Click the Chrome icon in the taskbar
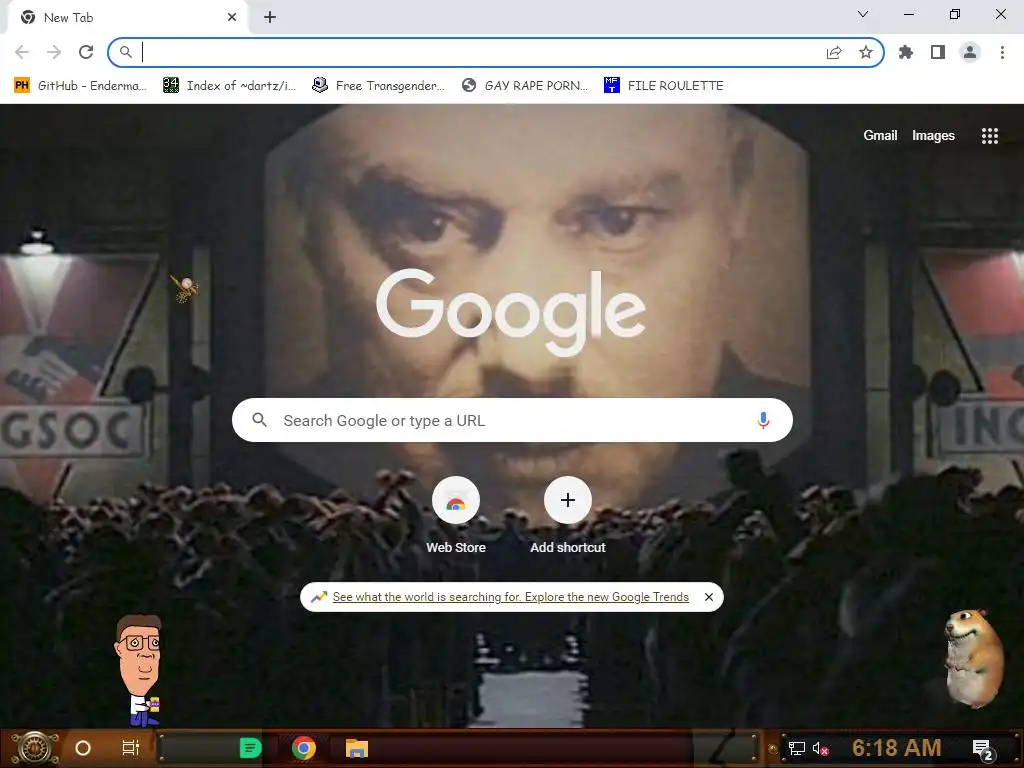Screen dimensions: 1024x768 (304, 748)
